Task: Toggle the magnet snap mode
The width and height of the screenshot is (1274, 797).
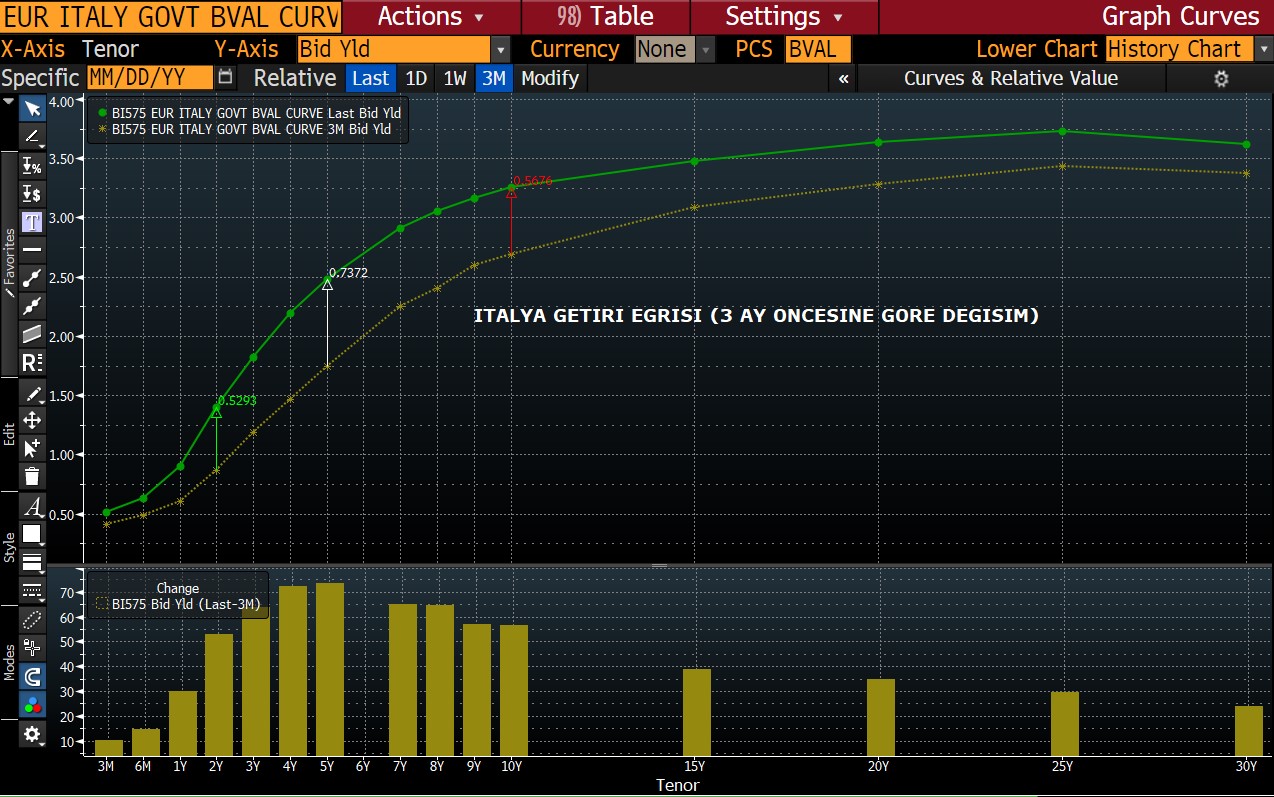Action: [x=32, y=677]
